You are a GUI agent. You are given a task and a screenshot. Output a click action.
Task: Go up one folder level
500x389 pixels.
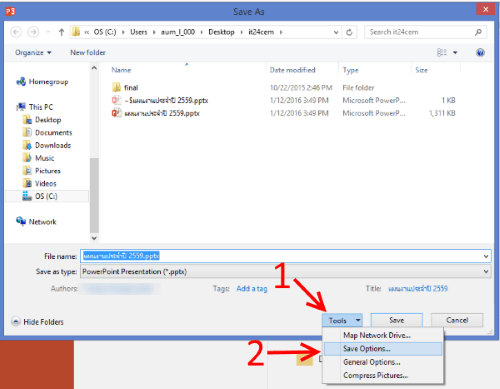pos(61,32)
